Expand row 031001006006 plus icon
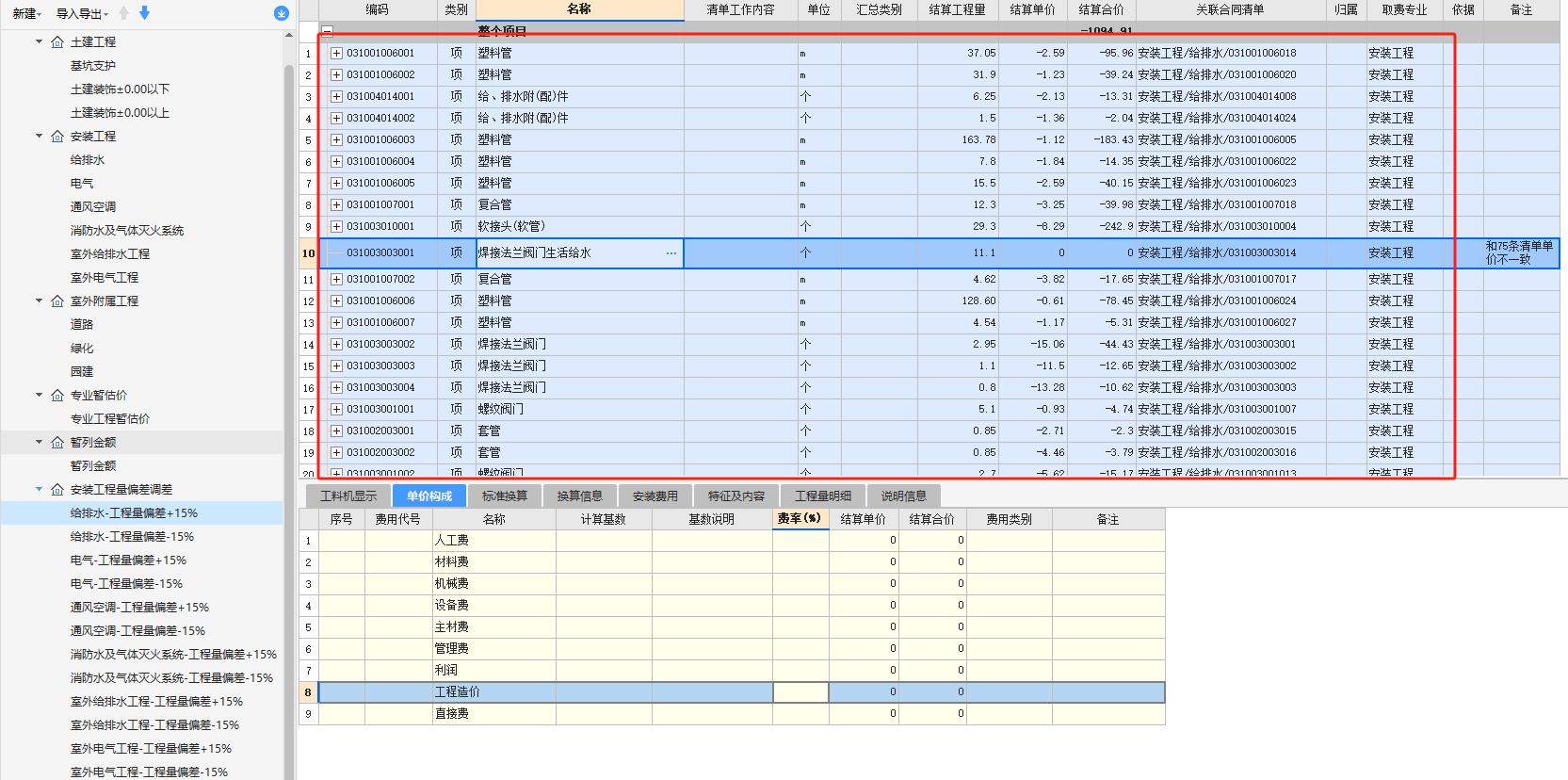Screen dimensions: 1568x780 (336, 301)
